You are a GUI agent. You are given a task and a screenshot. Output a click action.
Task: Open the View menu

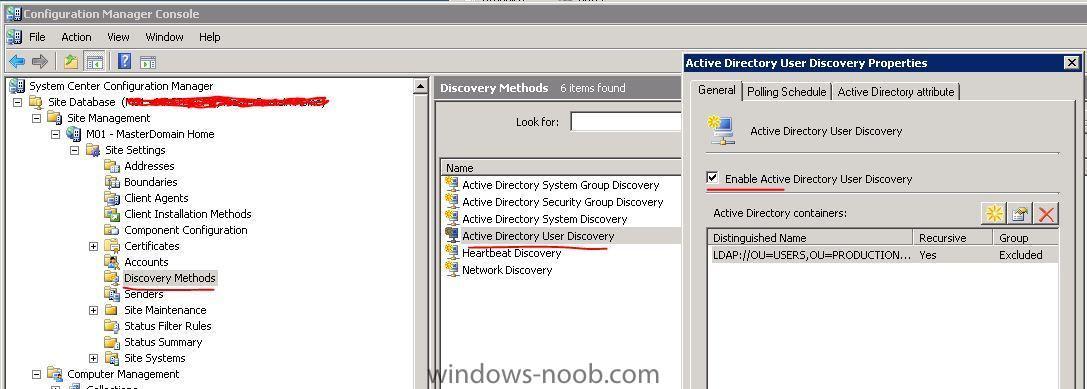(x=118, y=37)
